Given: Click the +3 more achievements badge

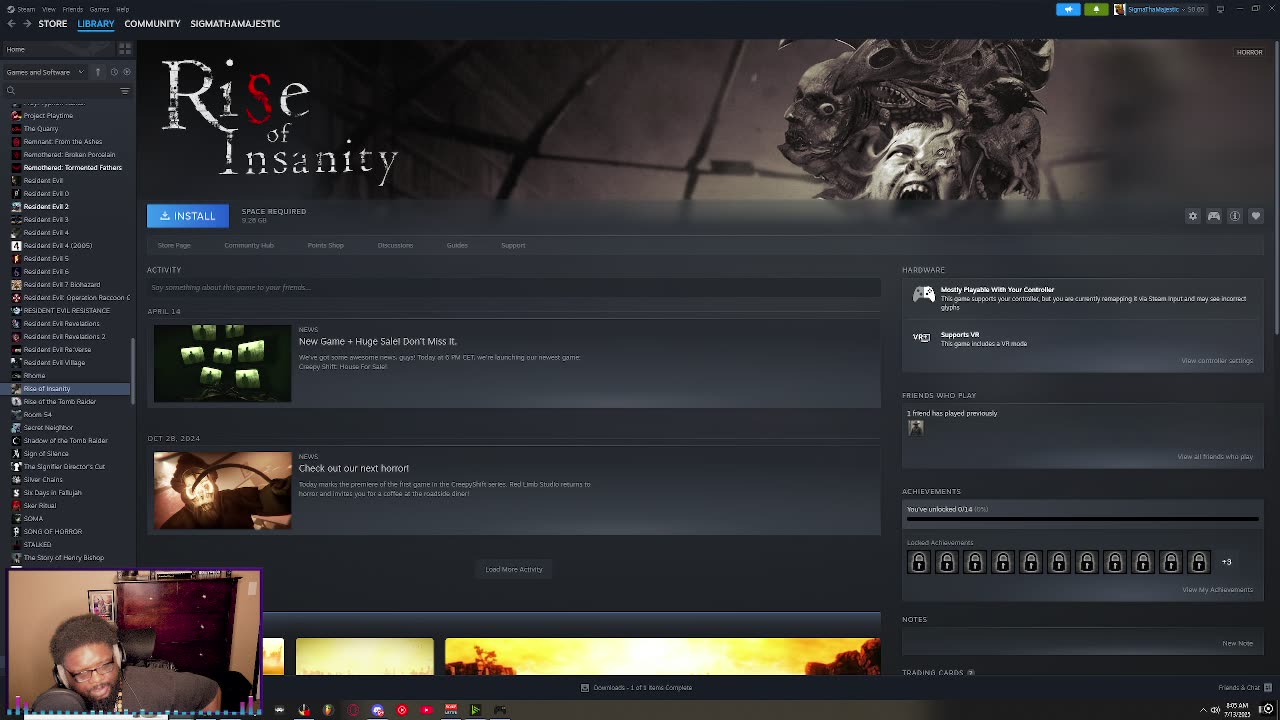Looking at the screenshot, I should point(1226,562).
